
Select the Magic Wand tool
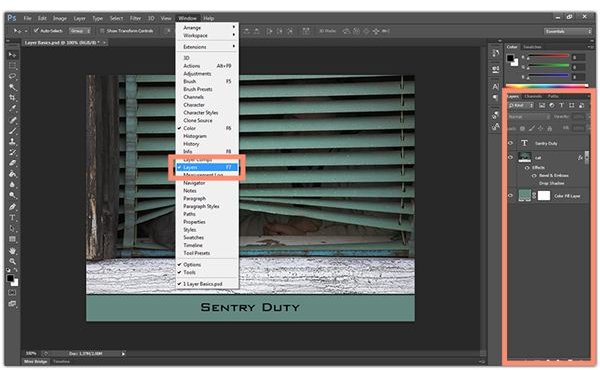click(12, 87)
